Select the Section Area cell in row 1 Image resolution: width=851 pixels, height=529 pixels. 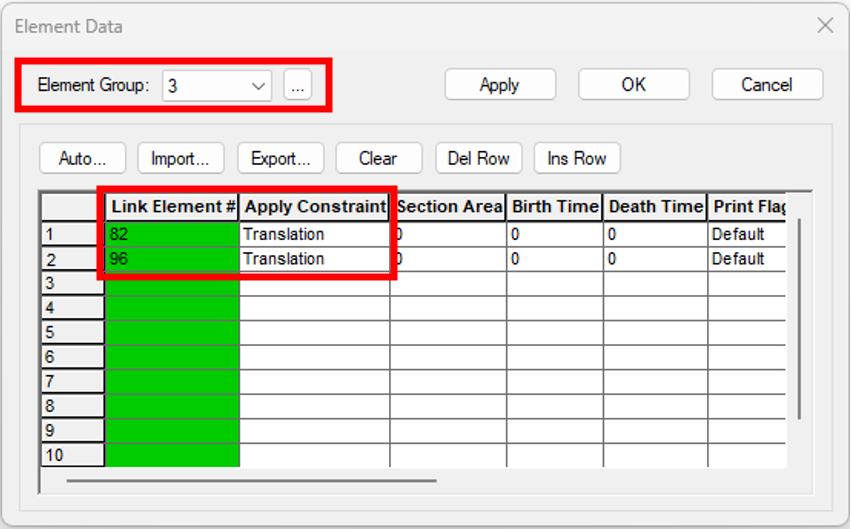(448, 234)
